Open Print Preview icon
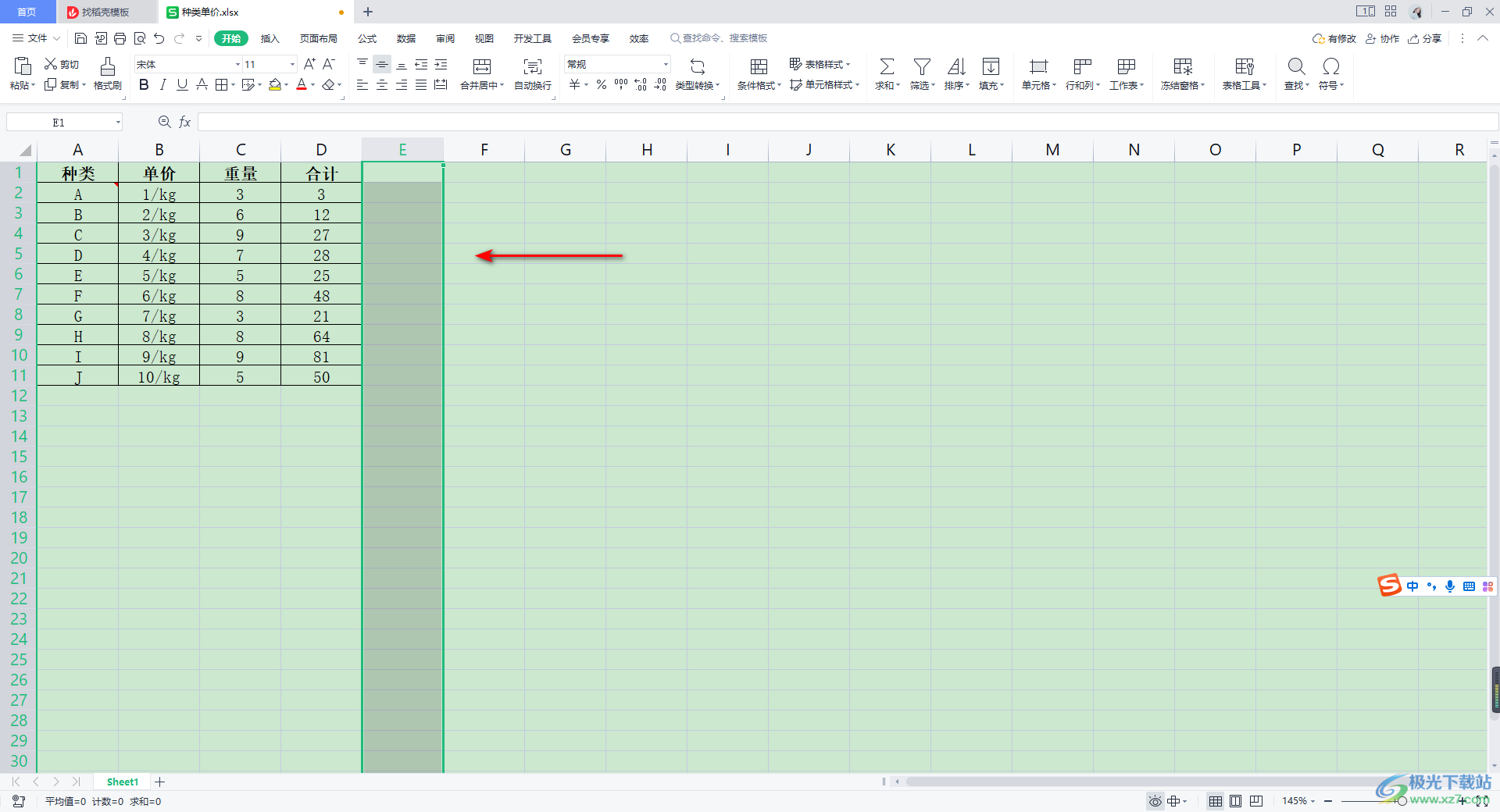This screenshot has height=812, width=1500. (140, 38)
